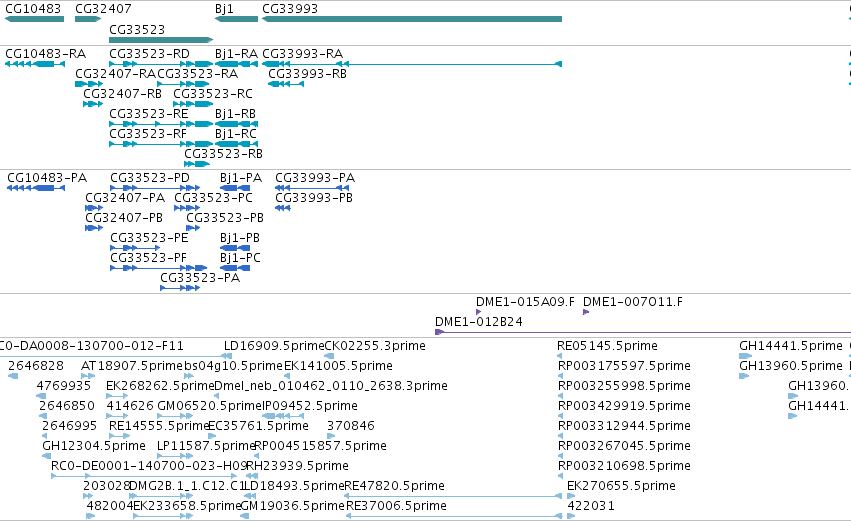Click the Bj1-RB transcript label

tap(235, 114)
